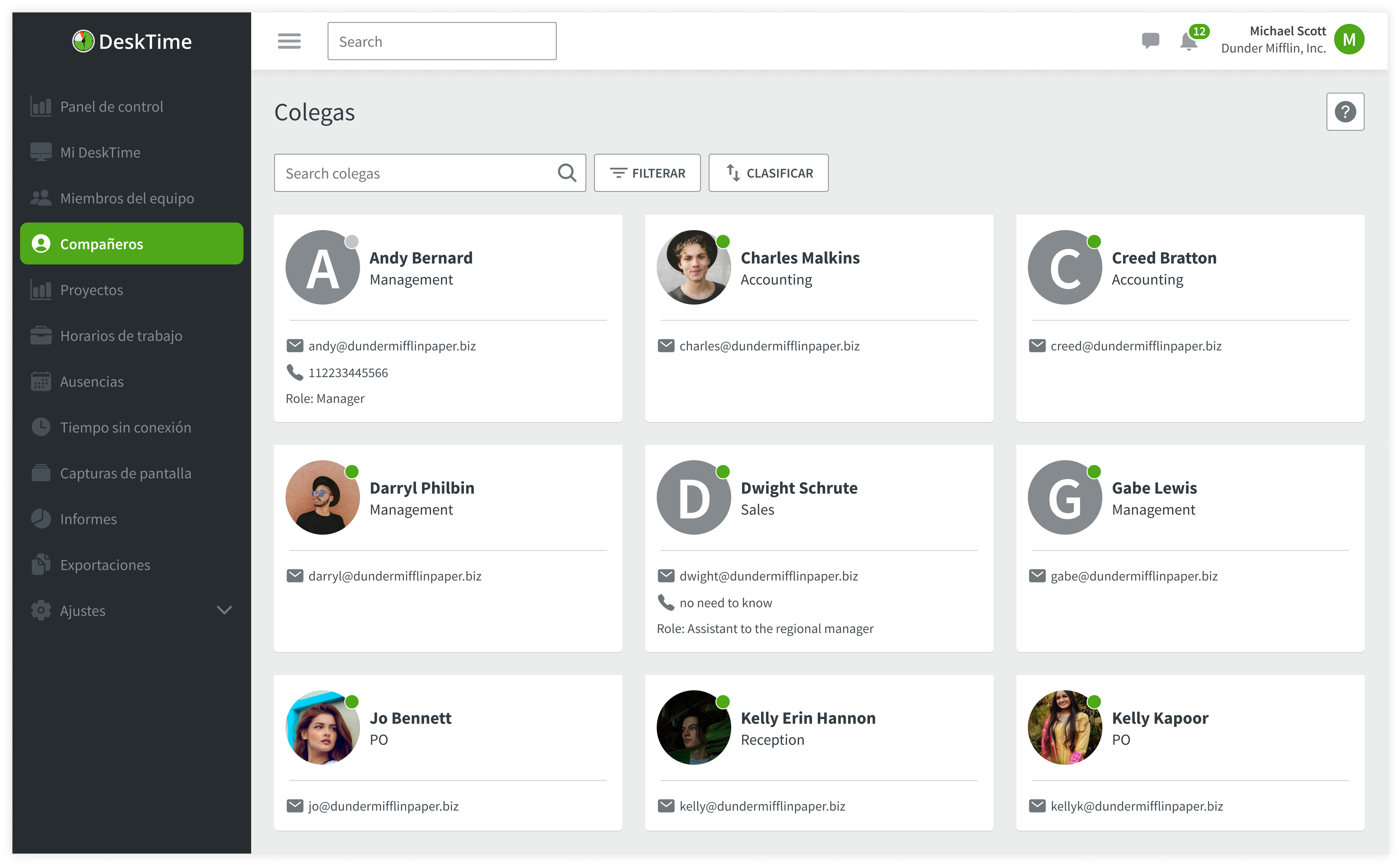Click the FILTERAR button

point(647,172)
